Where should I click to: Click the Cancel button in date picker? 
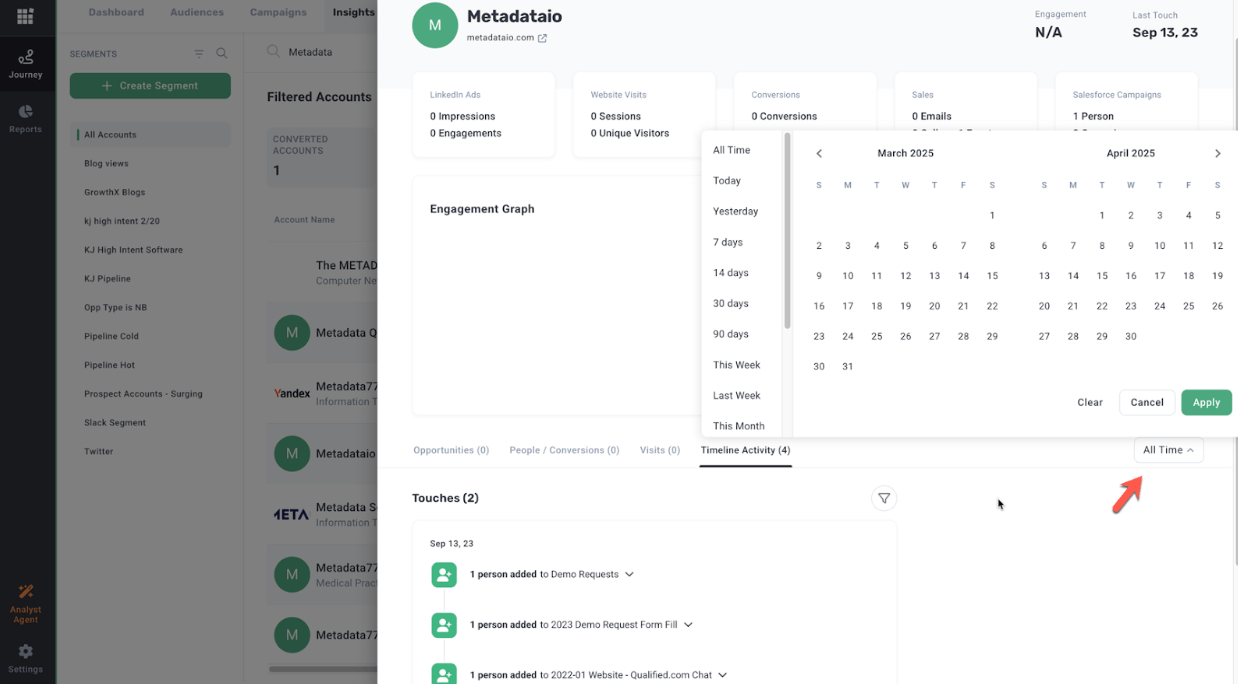click(1147, 402)
